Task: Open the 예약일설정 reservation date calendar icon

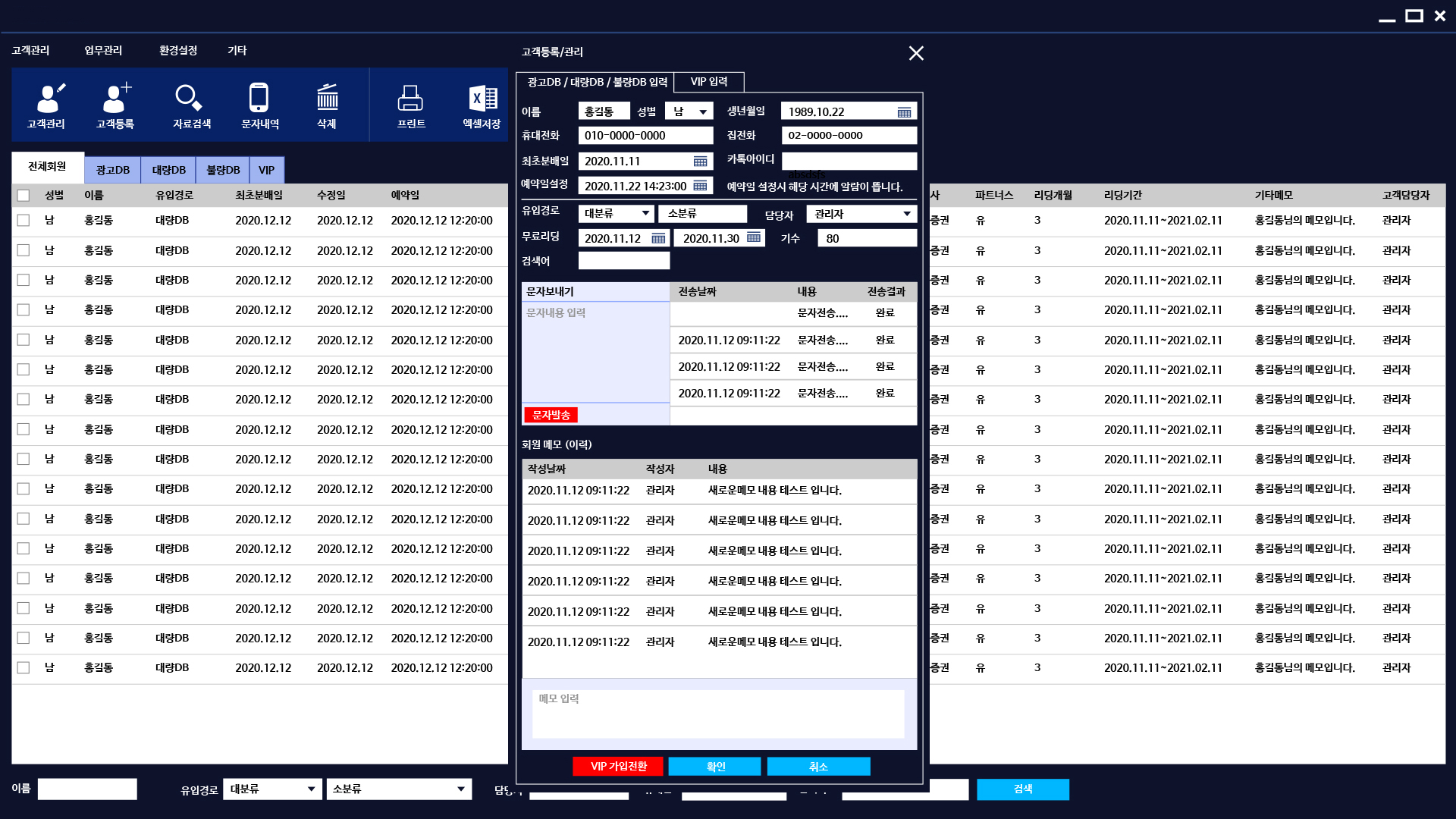Action: click(700, 186)
